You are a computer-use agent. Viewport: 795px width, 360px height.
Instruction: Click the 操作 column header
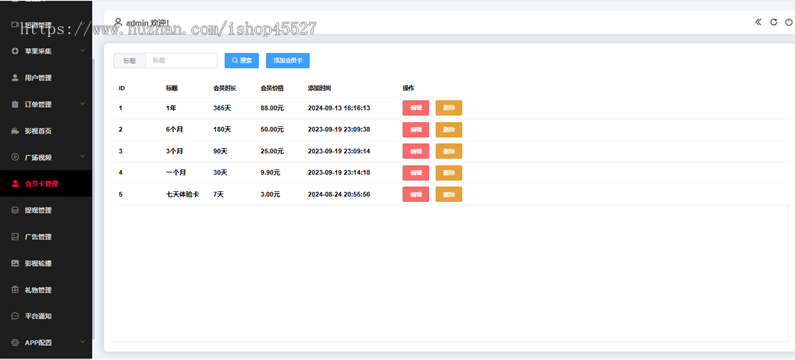tap(409, 88)
